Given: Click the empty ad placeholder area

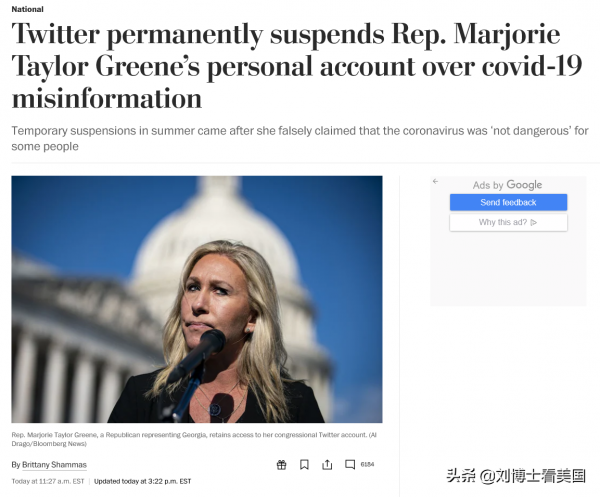Looking at the screenshot, I should 508,268.
